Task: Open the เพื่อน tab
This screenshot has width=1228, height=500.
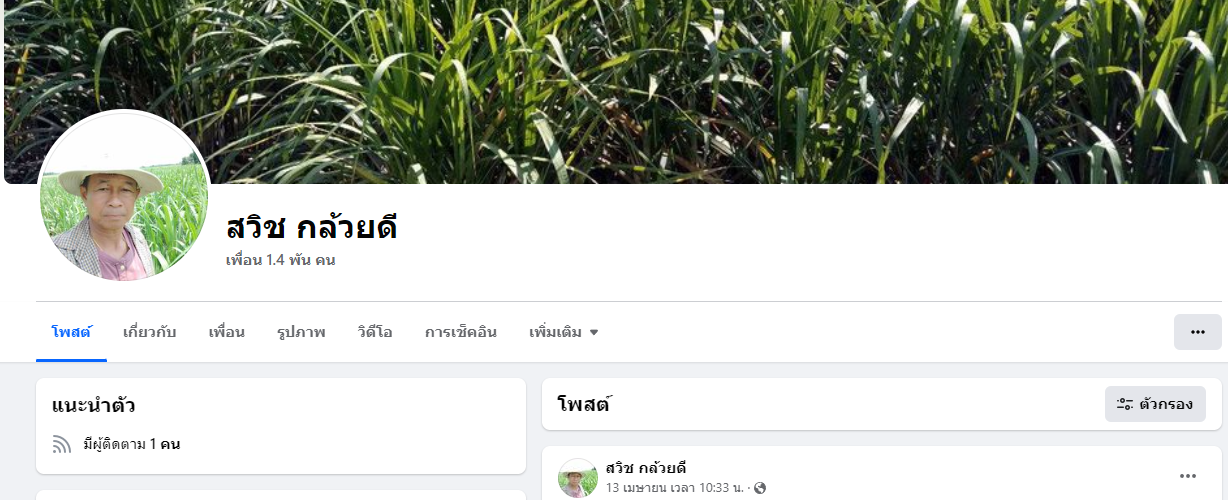Action: 227,332
